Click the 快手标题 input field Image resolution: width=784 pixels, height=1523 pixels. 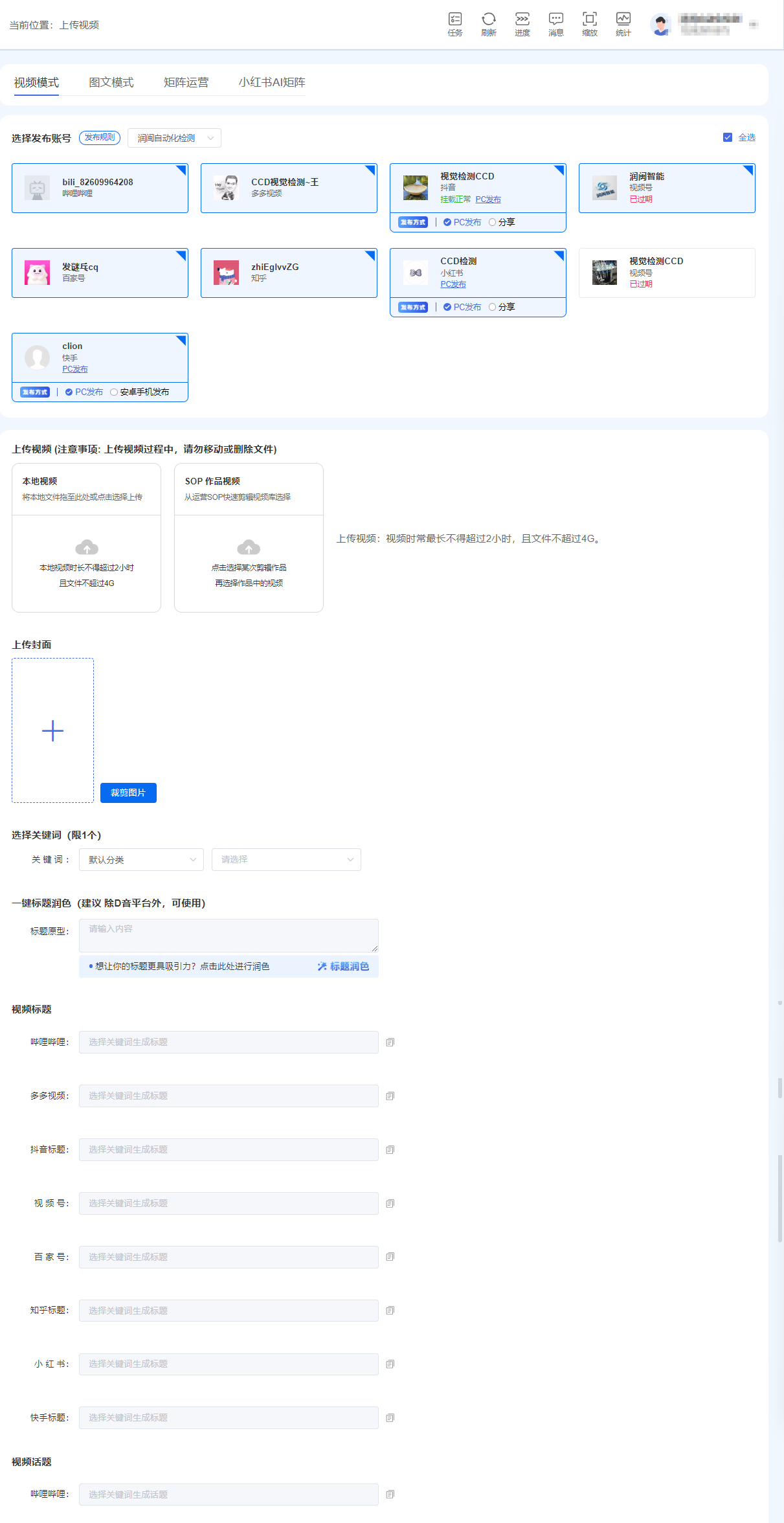(x=229, y=1417)
